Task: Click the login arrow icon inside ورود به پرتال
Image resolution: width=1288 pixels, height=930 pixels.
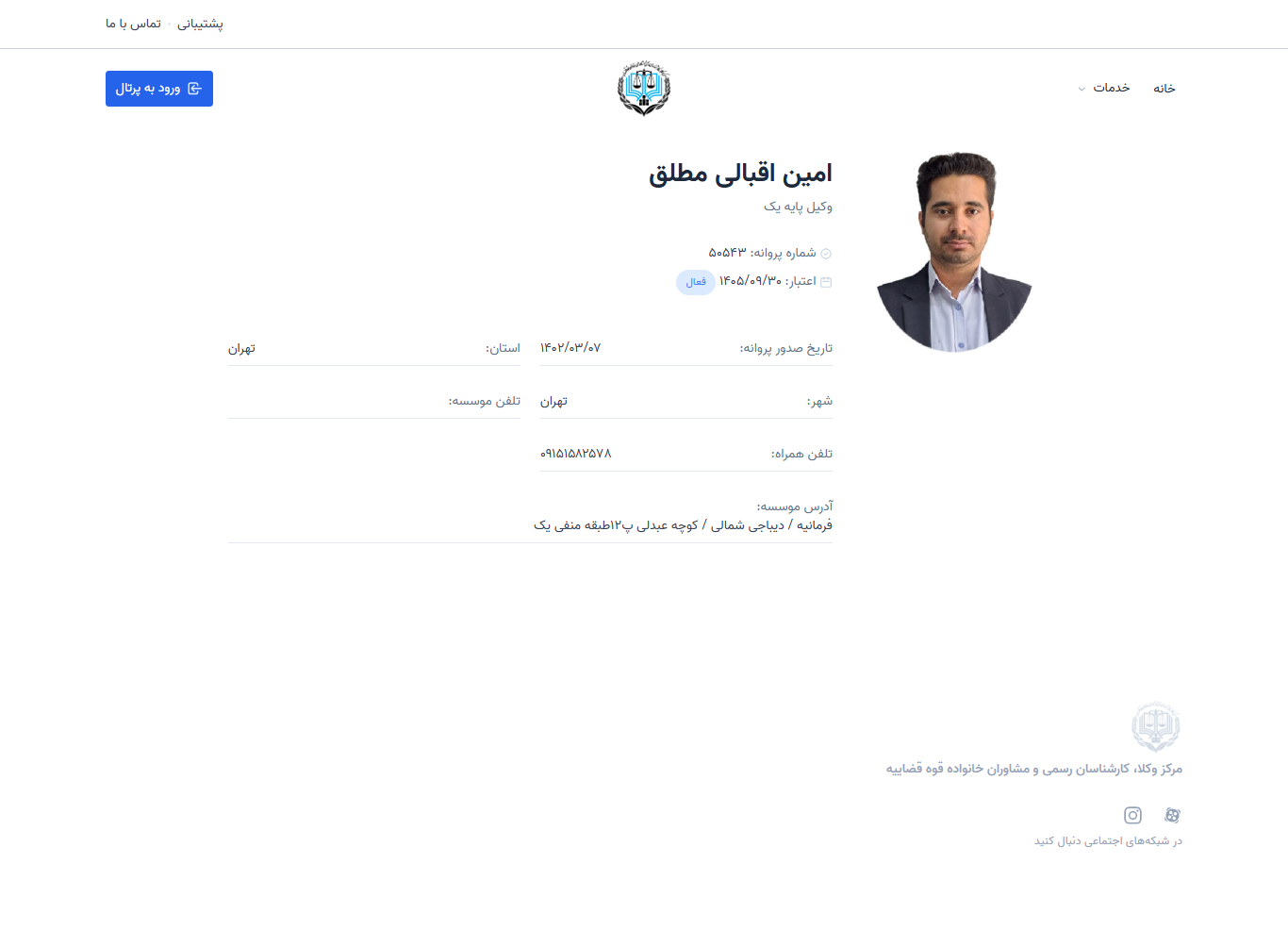Action: pyautogui.click(x=195, y=89)
